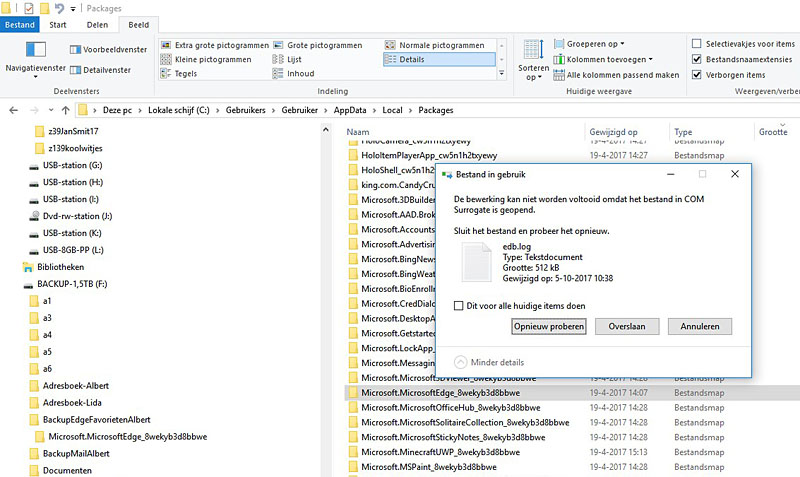Viewport: 800px width, 477px height.
Task: Go back with the back arrow
Action: 14,110
